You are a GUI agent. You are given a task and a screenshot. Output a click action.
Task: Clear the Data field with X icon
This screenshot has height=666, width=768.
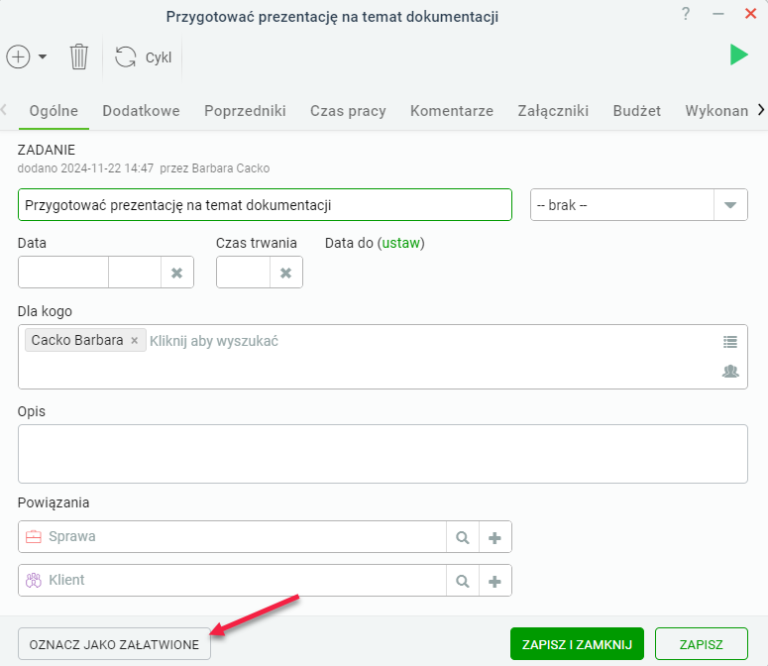(x=177, y=273)
